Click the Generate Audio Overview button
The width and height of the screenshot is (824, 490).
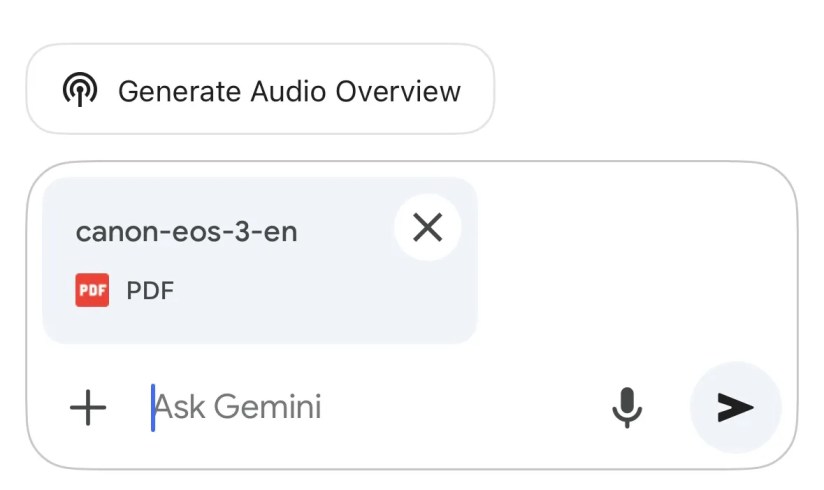[x=260, y=89]
